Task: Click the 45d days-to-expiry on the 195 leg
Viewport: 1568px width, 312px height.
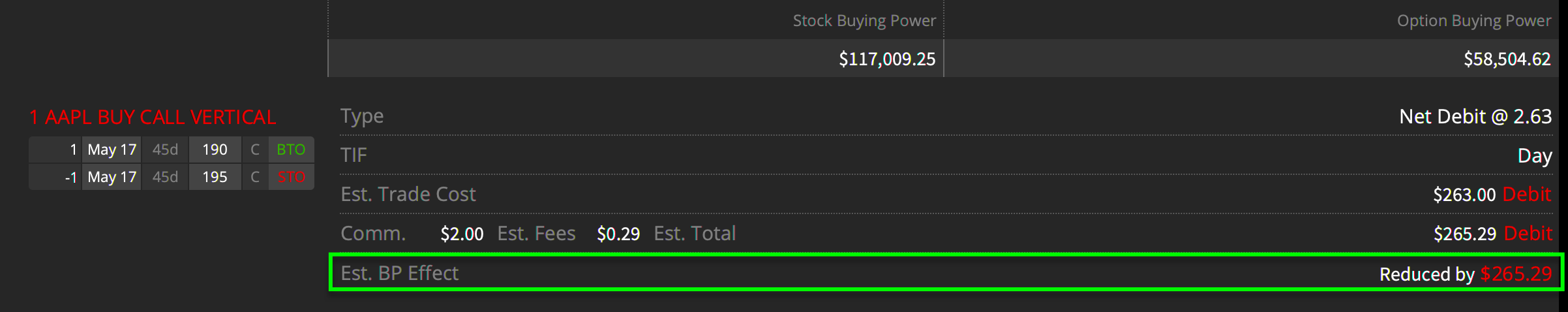Action: (x=165, y=177)
